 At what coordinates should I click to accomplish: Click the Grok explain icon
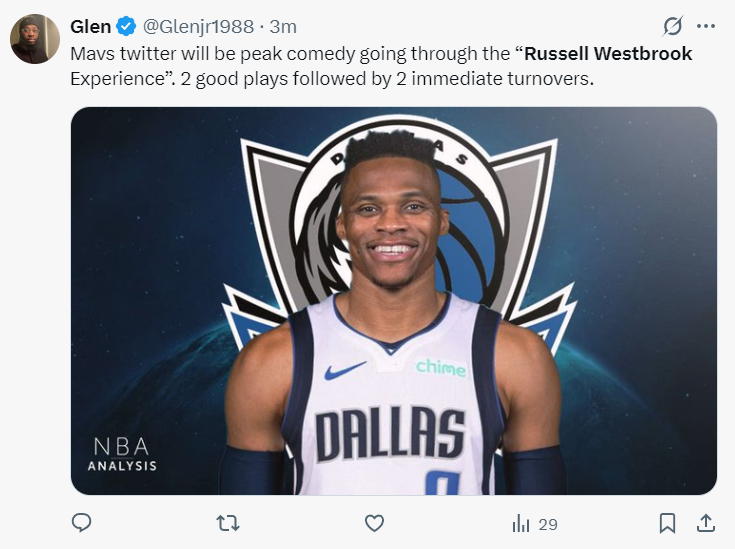click(673, 26)
